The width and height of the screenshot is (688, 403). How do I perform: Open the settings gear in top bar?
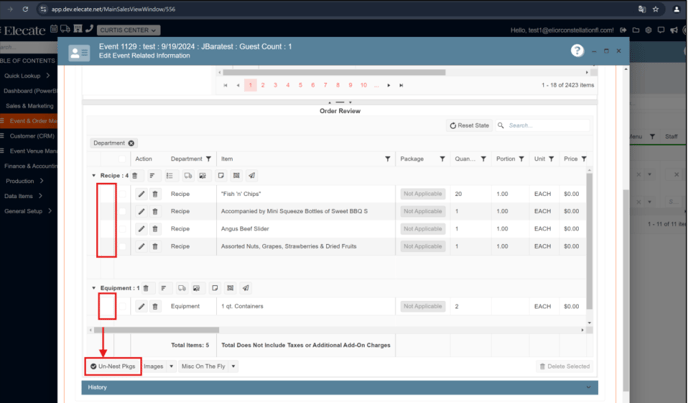click(648, 30)
